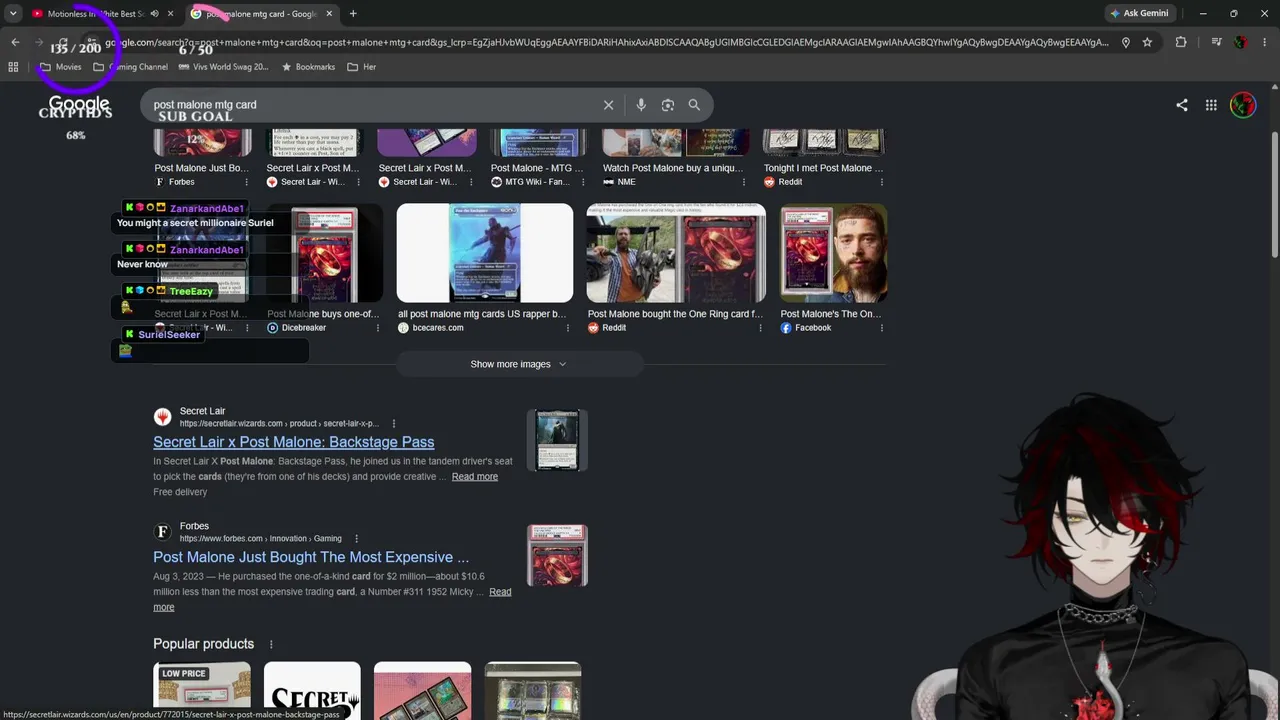Open the Vivs World Swag bookmark
Screen dimensions: 1280x720
point(224,67)
